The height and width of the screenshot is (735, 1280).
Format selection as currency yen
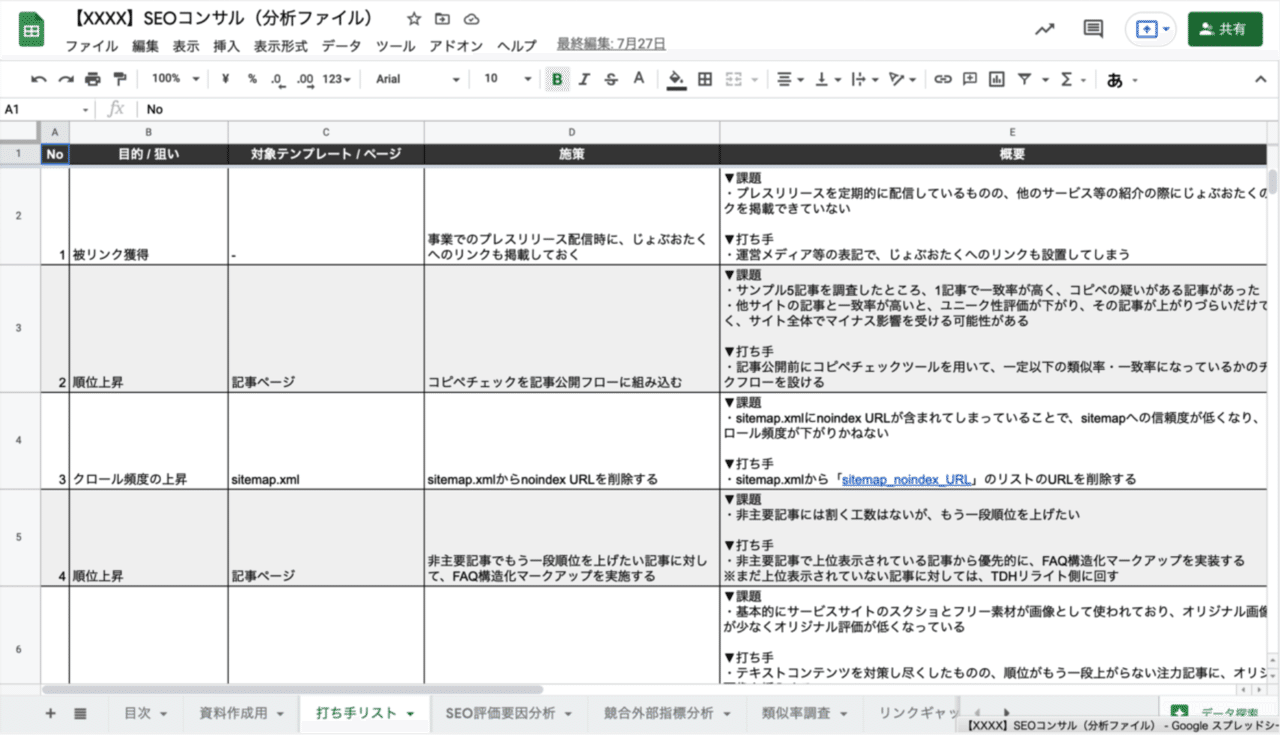[226, 79]
